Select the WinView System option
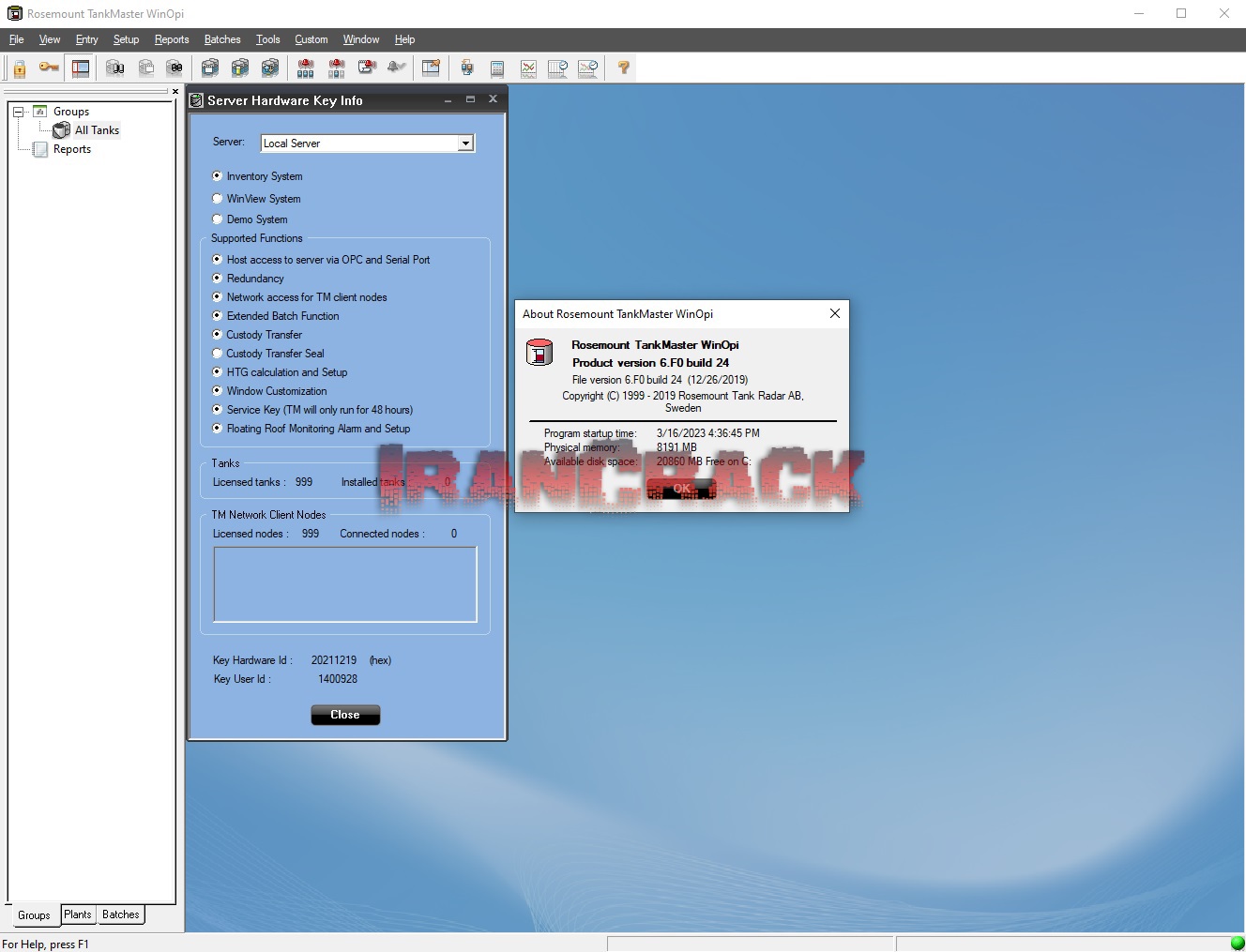1246x952 pixels. click(x=217, y=198)
